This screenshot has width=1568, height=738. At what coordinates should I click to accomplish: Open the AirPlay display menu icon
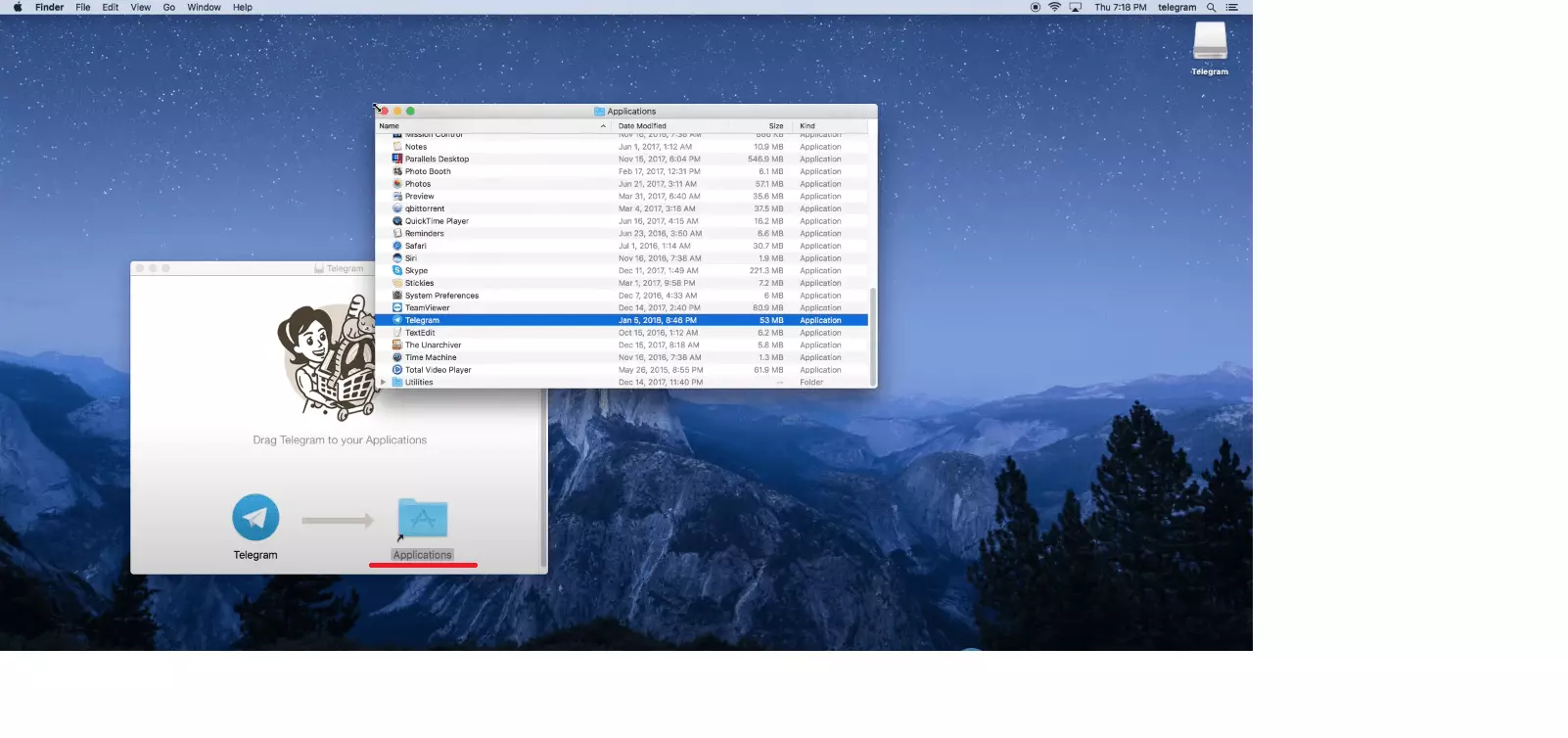click(x=1076, y=7)
